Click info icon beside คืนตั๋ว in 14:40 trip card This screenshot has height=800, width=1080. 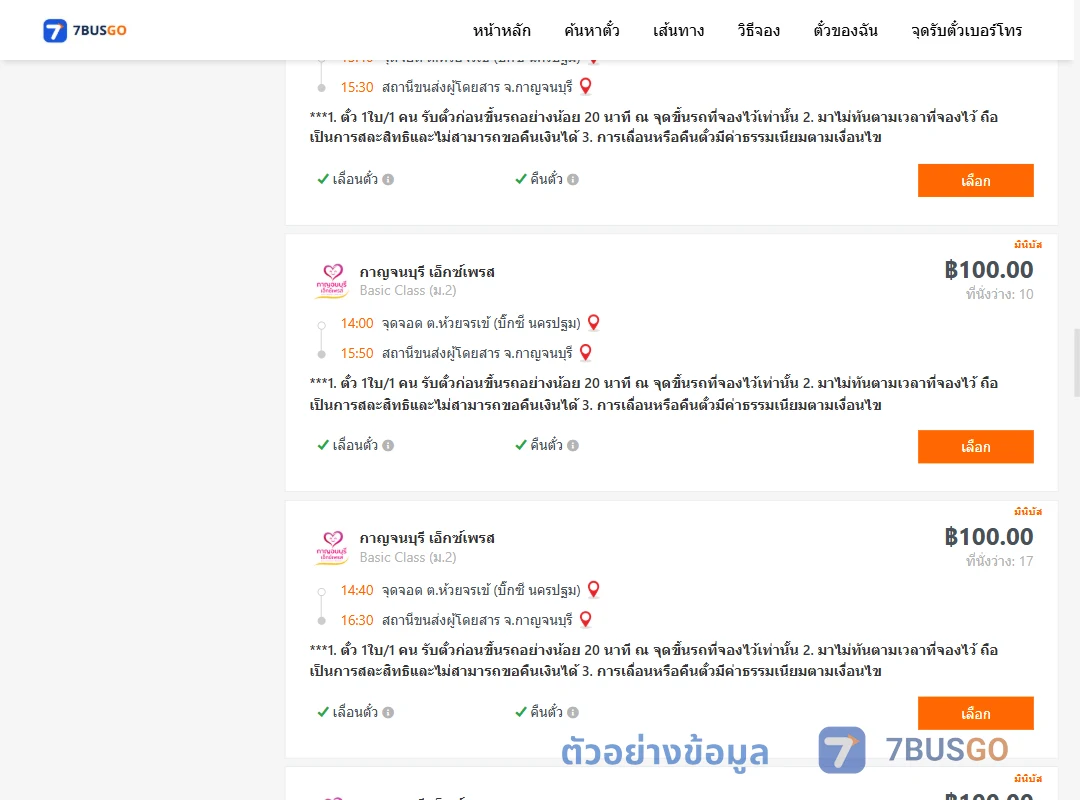click(x=573, y=712)
